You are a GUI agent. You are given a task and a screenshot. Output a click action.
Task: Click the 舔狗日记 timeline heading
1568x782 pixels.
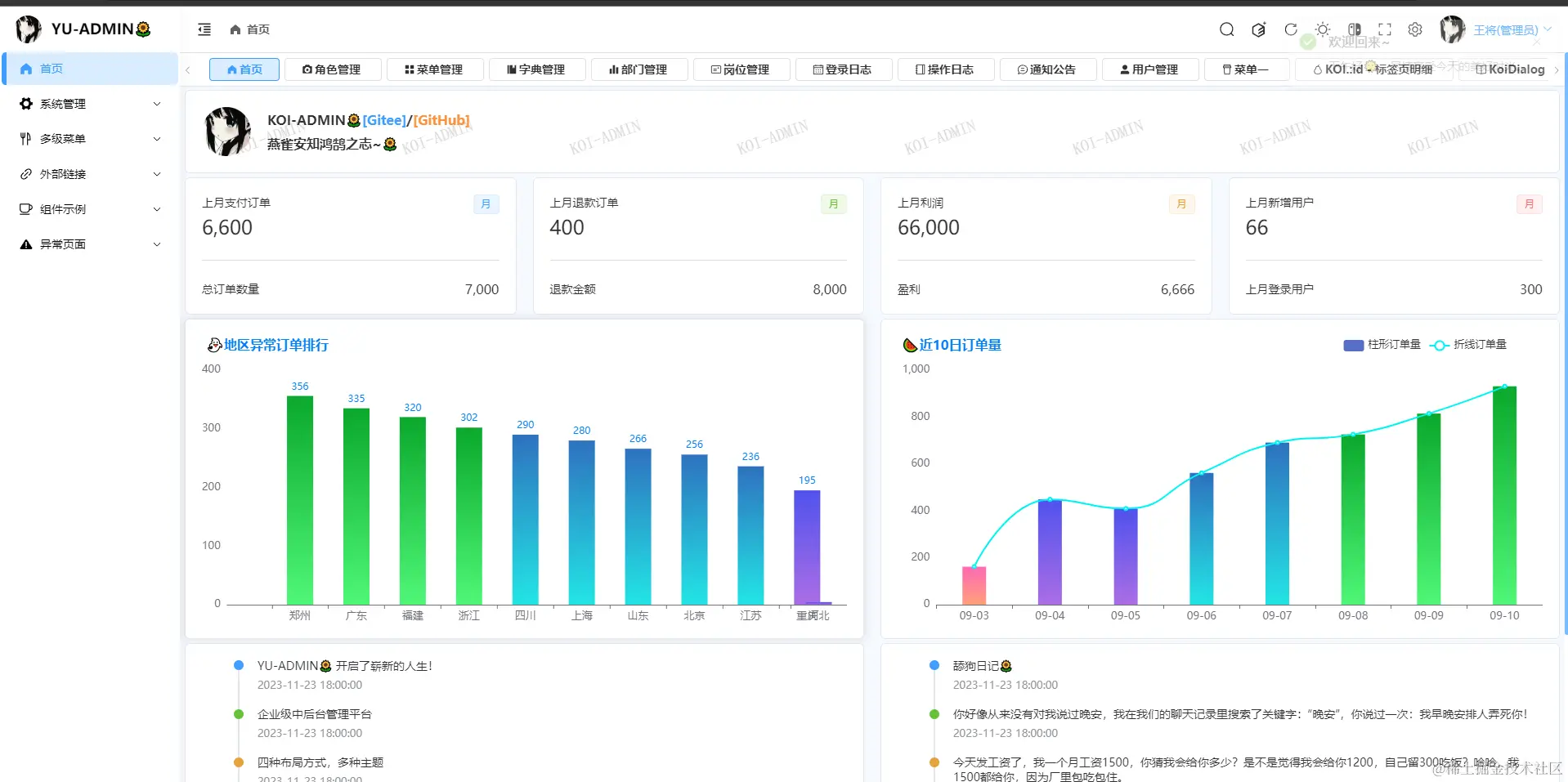[x=983, y=666]
